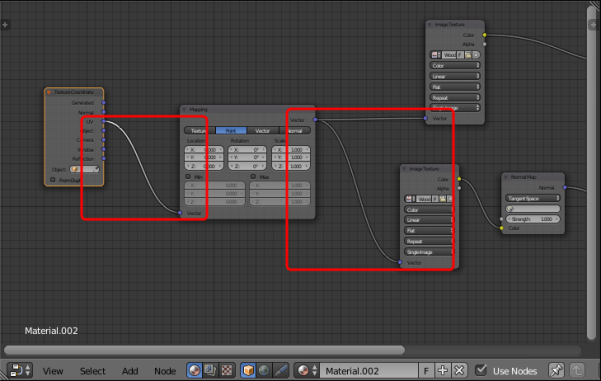The image size is (601, 381).
Task: Click upper Image Texture Vector input socket
Action: click(x=425, y=118)
